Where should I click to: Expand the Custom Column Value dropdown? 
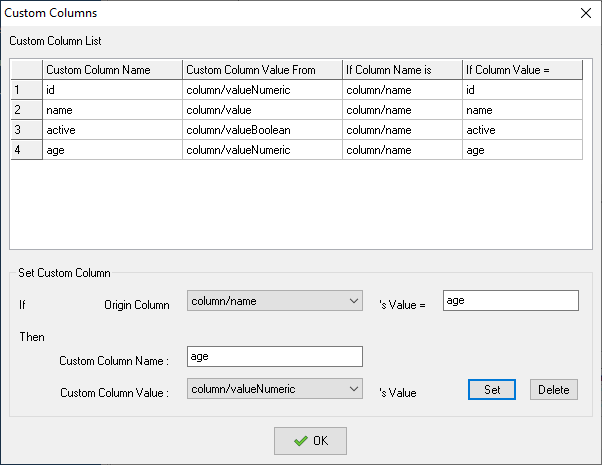click(275, 389)
